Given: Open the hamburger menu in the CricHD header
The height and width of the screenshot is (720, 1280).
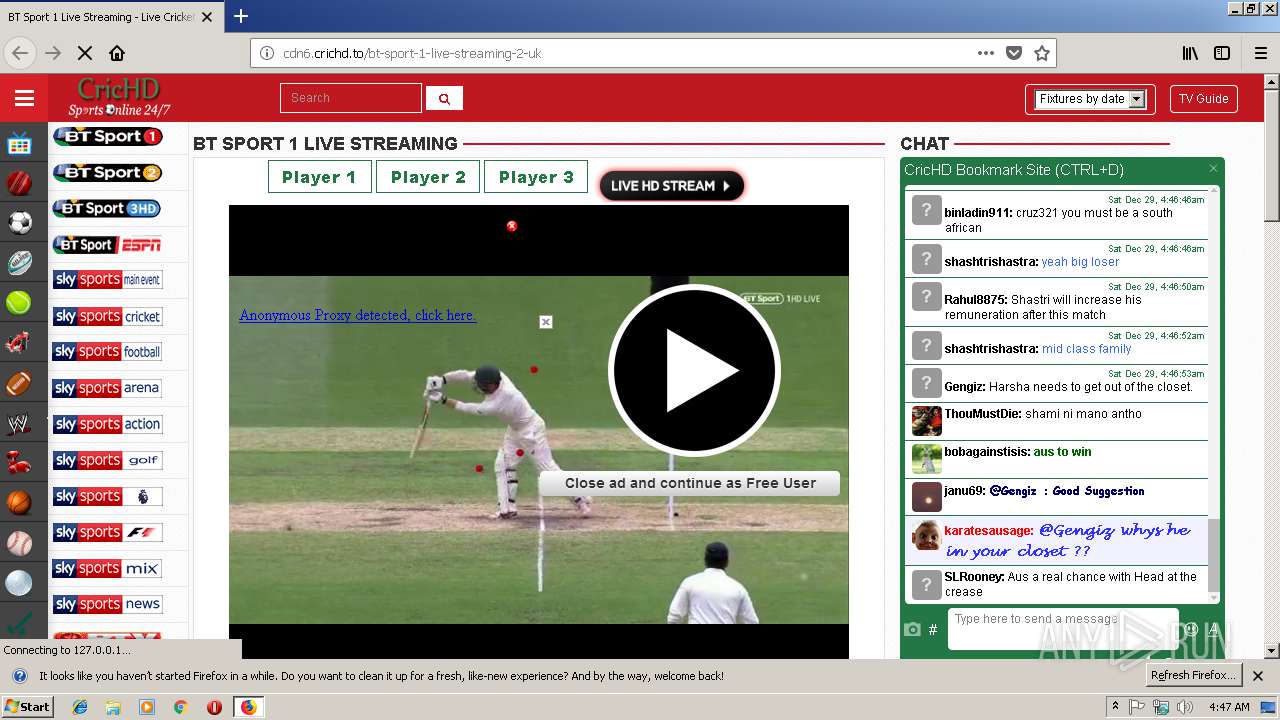Looking at the screenshot, I should coord(24,98).
